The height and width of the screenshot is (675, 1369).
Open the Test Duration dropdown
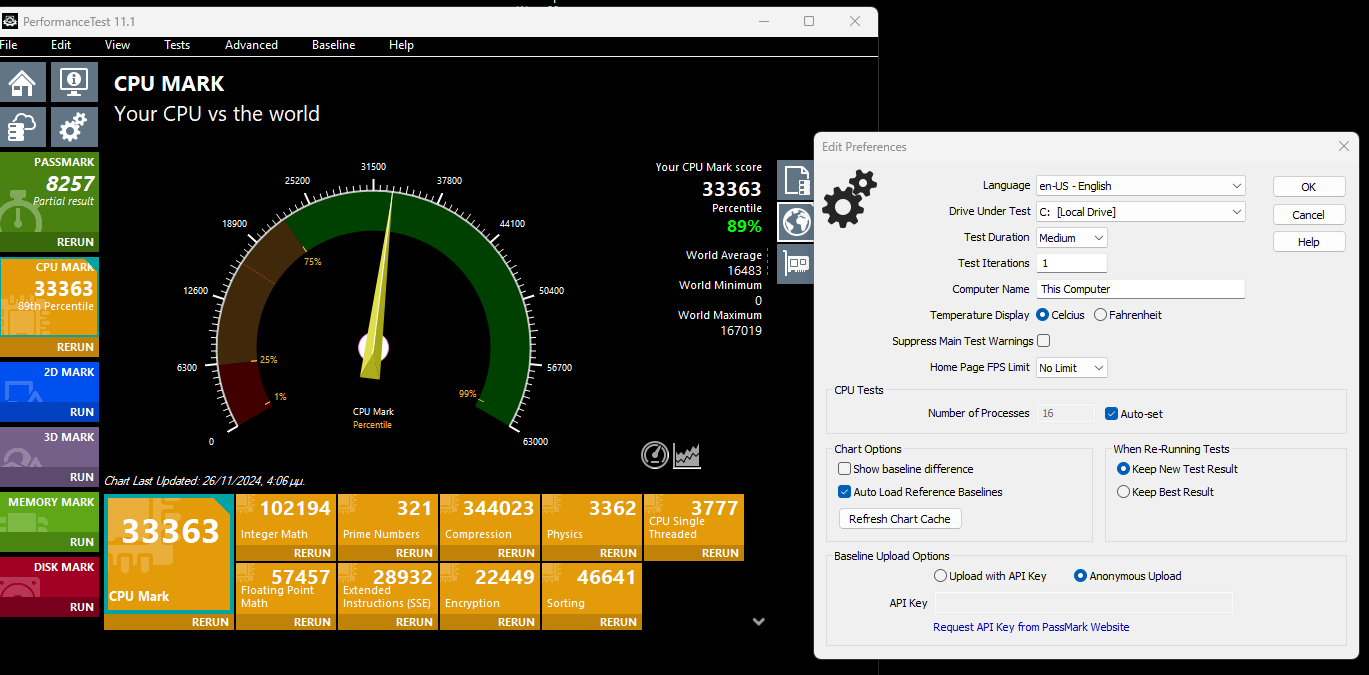(x=1072, y=238)
